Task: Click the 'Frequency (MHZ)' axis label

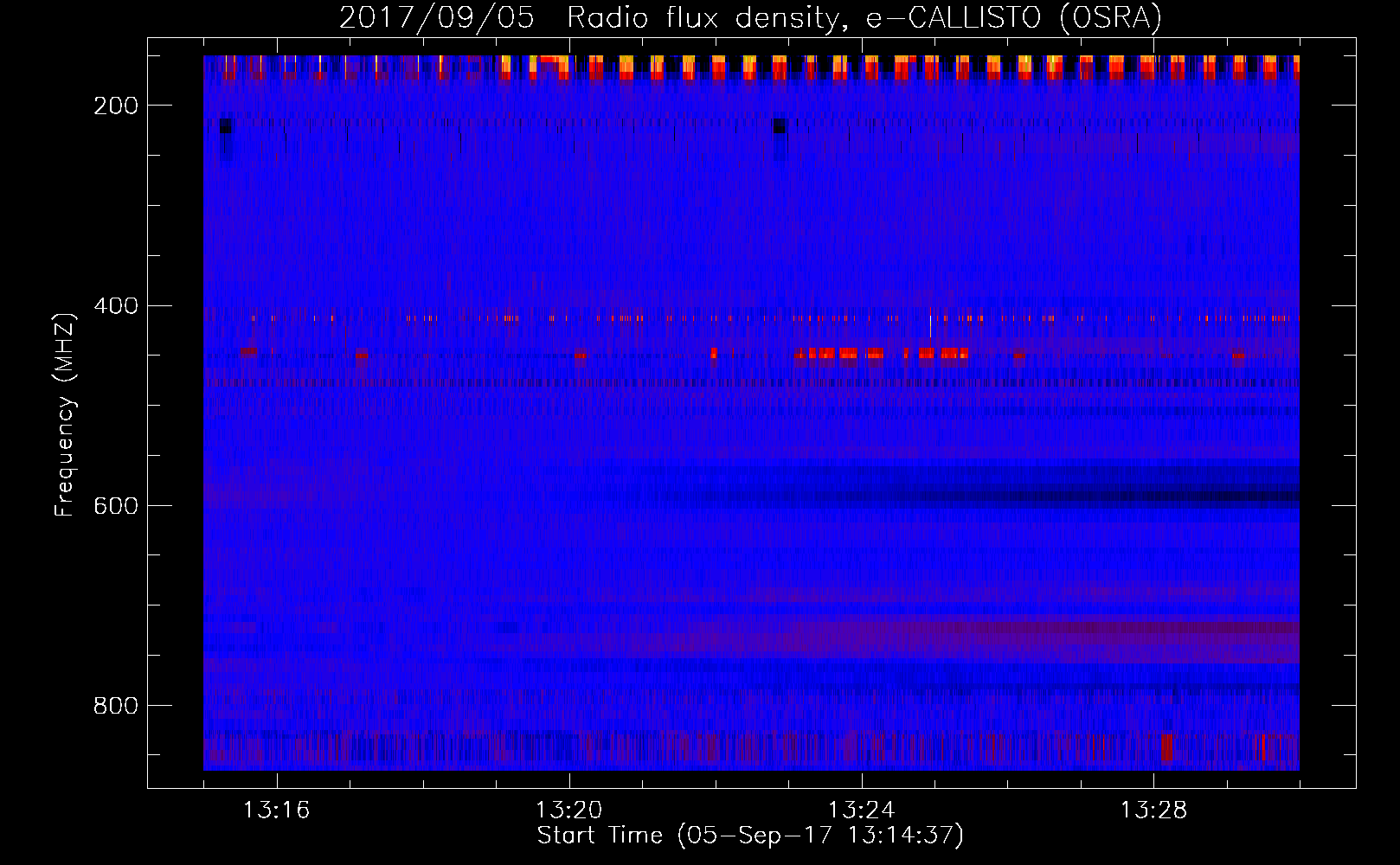Action: (65, 415)
